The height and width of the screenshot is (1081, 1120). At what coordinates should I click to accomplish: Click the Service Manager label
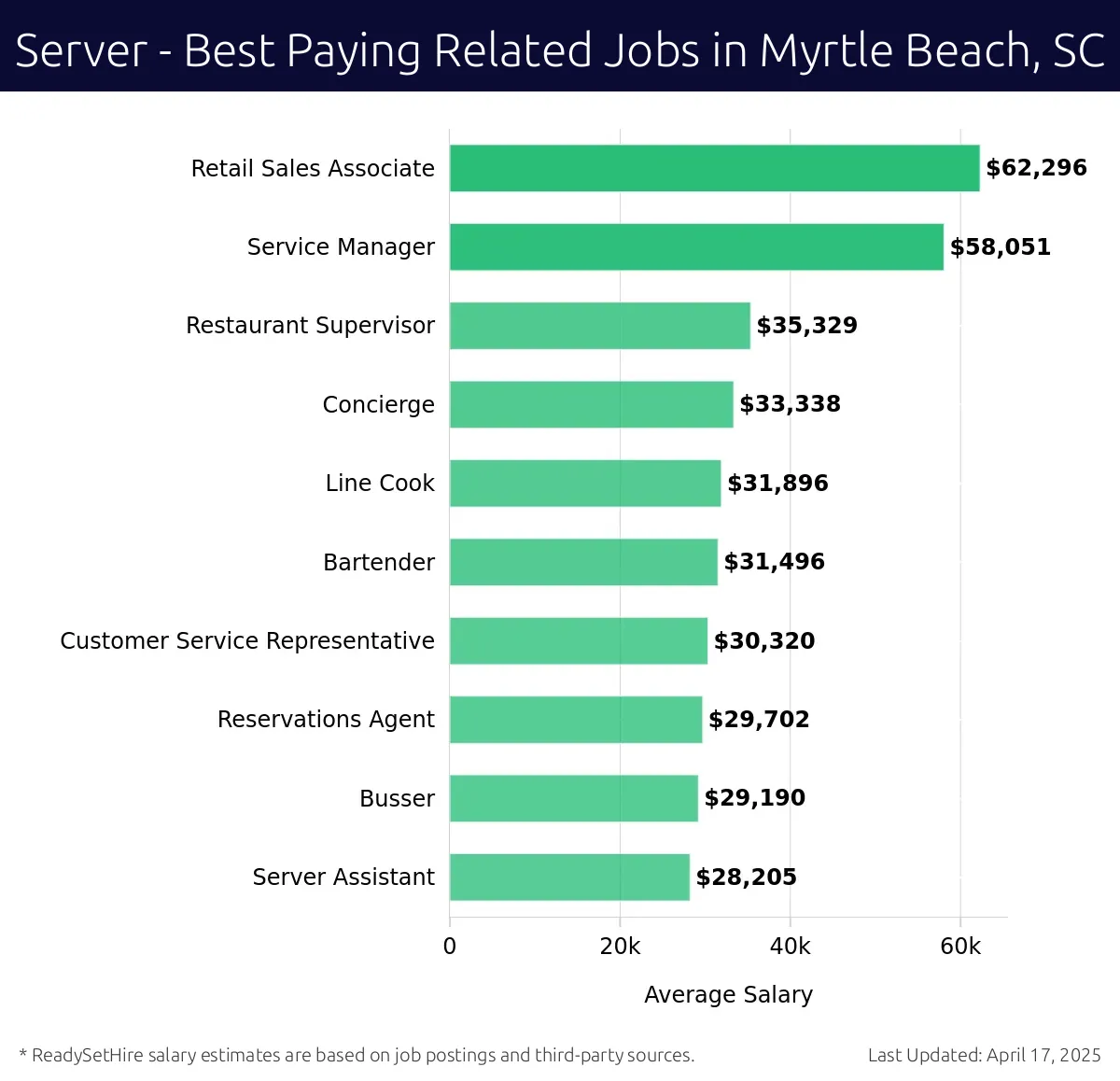[x=341, y=247]
